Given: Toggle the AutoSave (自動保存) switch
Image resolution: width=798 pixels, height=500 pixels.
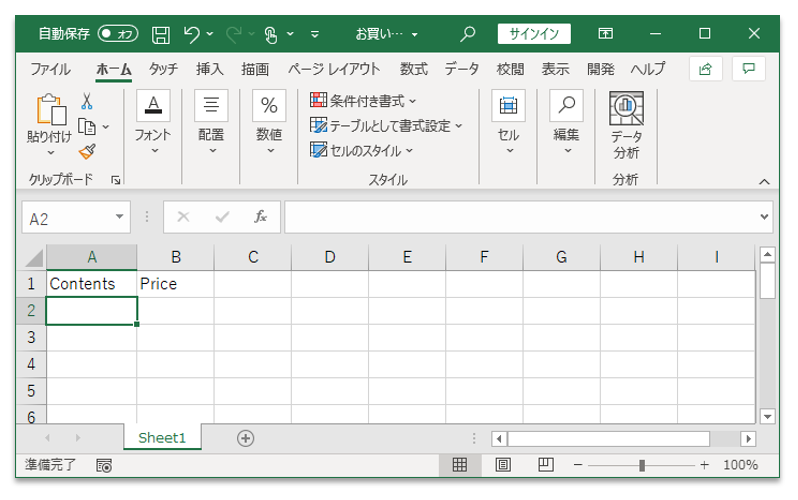Looking at the screenshot, I should click(x=118, y=34).
